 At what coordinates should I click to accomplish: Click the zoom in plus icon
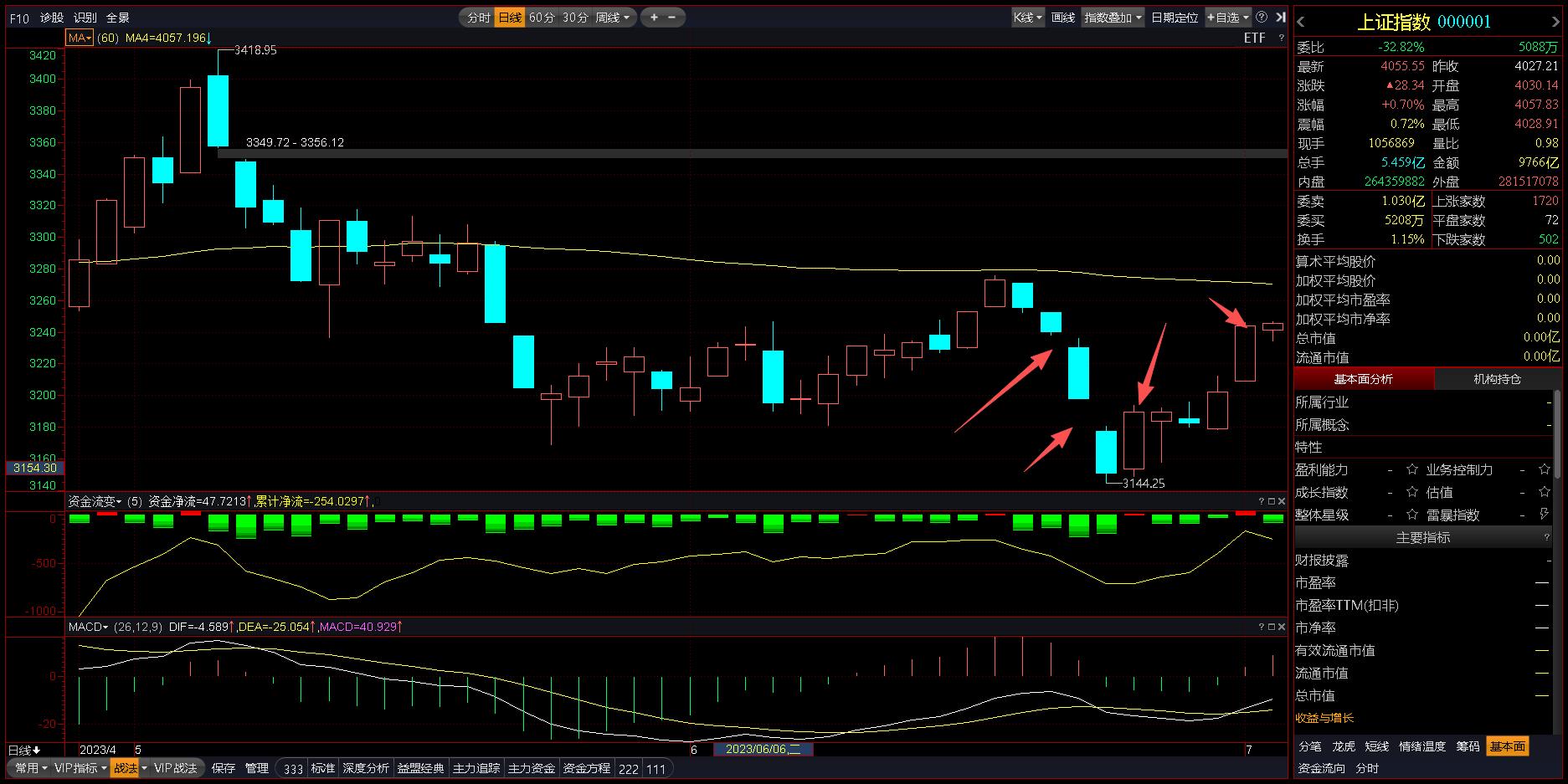(654, 17)
